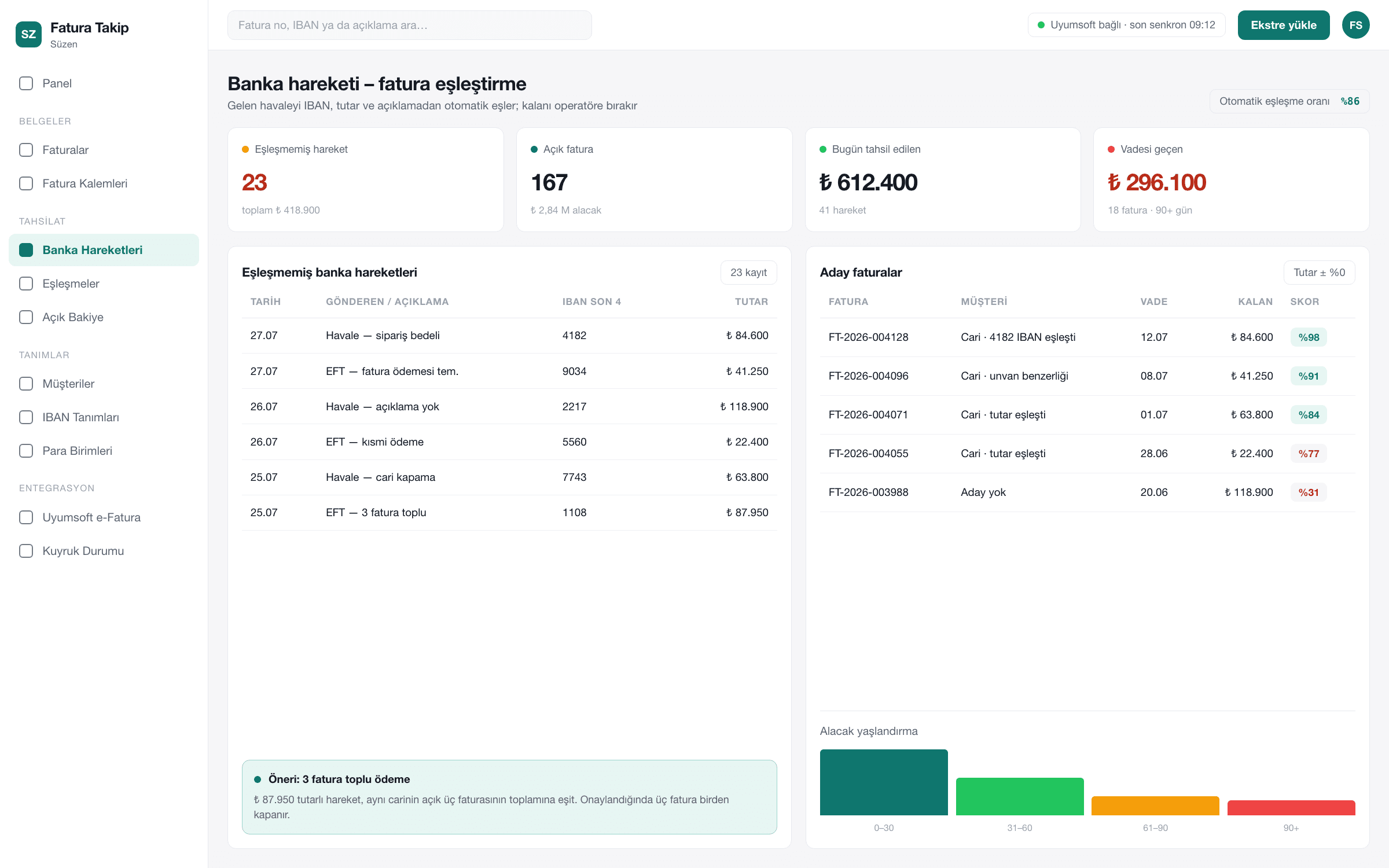Open the Eşleşmeler page
This screenshot has width=1389, height=868.
click(x=104, y=284)
